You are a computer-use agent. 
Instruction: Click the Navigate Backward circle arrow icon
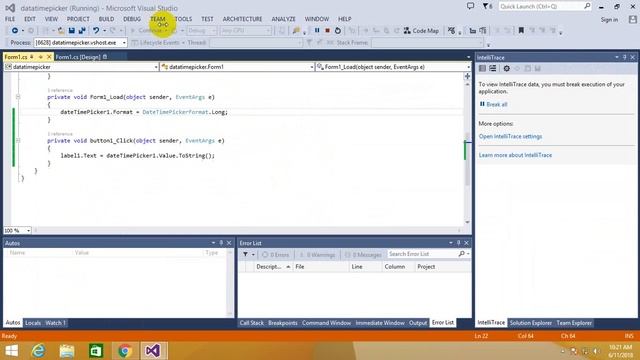point(15,31)
